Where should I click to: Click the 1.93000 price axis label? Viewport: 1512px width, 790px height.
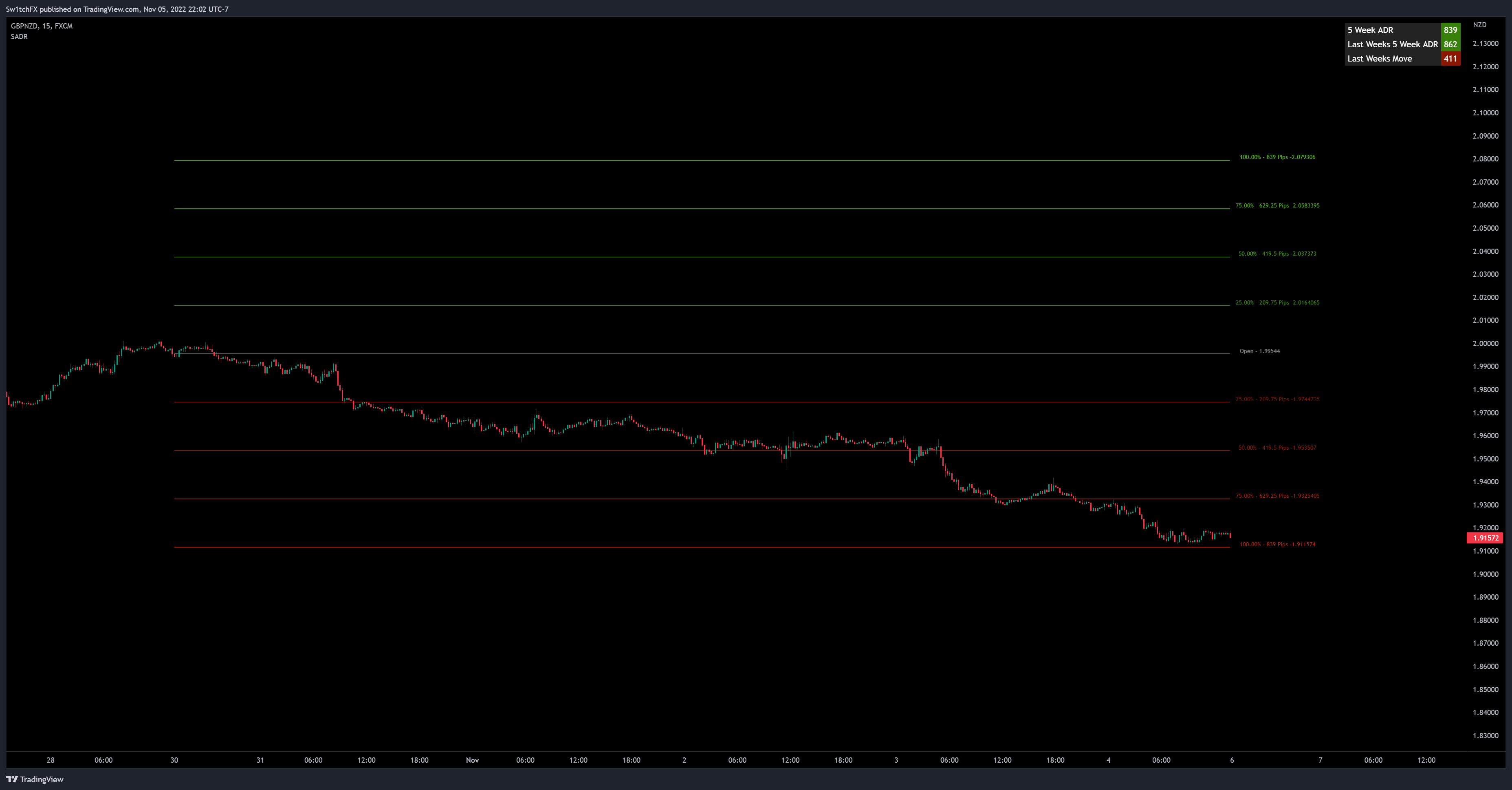coord(1486,505)
